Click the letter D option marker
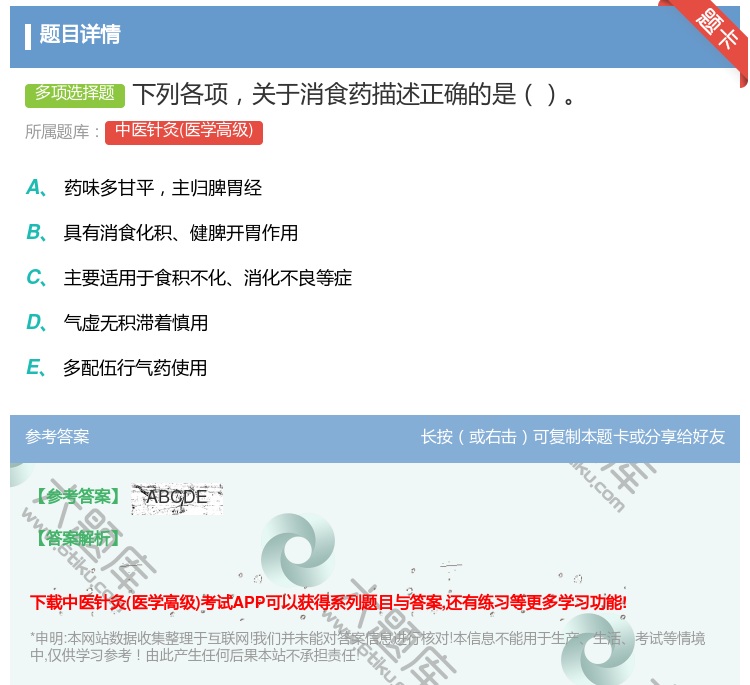Screen dimensions: 750x685 click(36, 322)
